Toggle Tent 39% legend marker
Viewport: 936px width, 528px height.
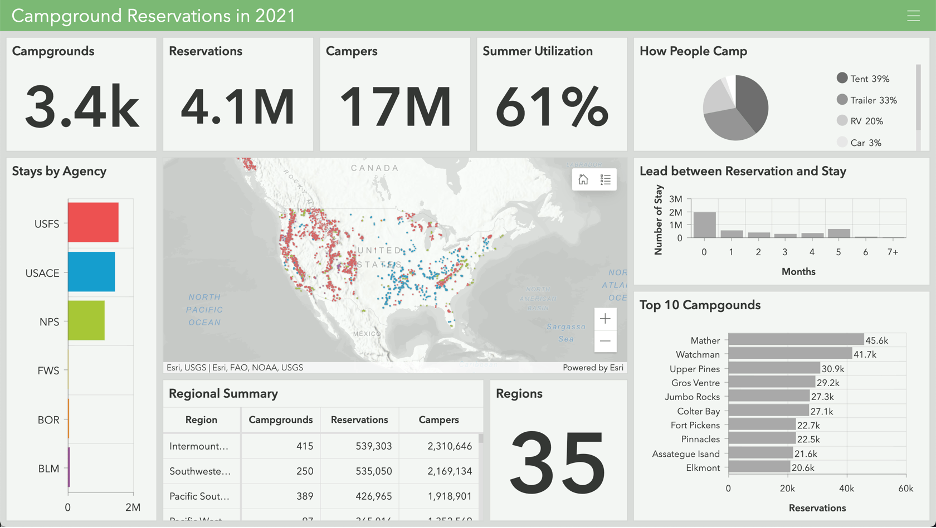pos(842,78)
